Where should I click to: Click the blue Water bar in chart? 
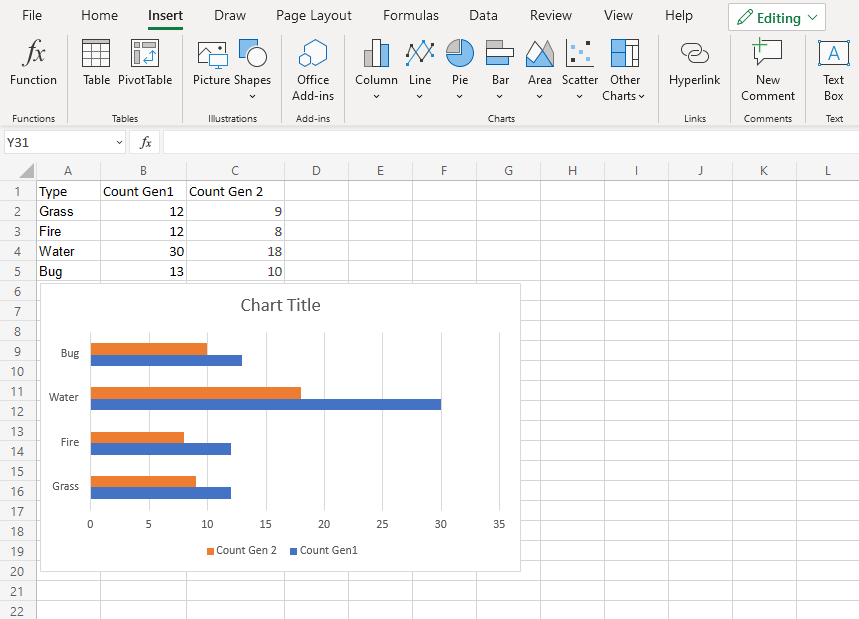click(x=265, y=404)
